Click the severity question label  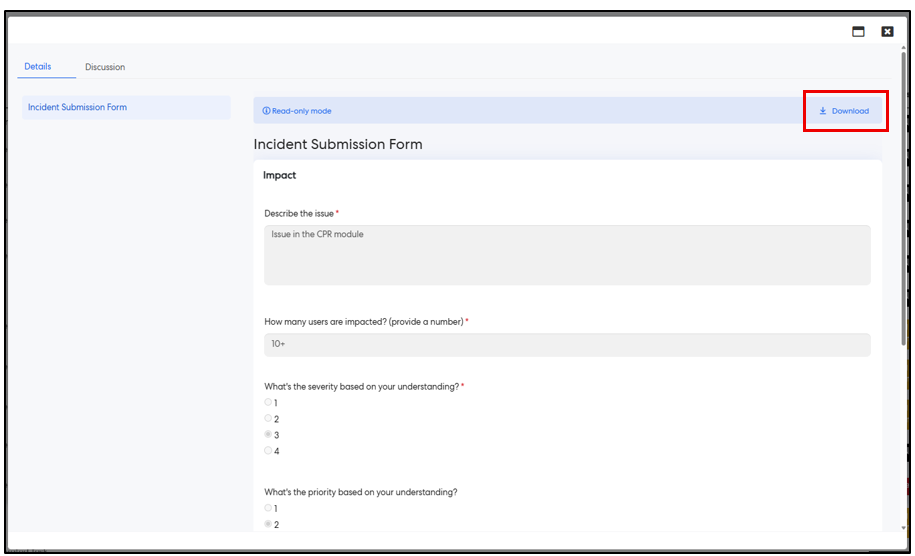(x=361, y=387)
